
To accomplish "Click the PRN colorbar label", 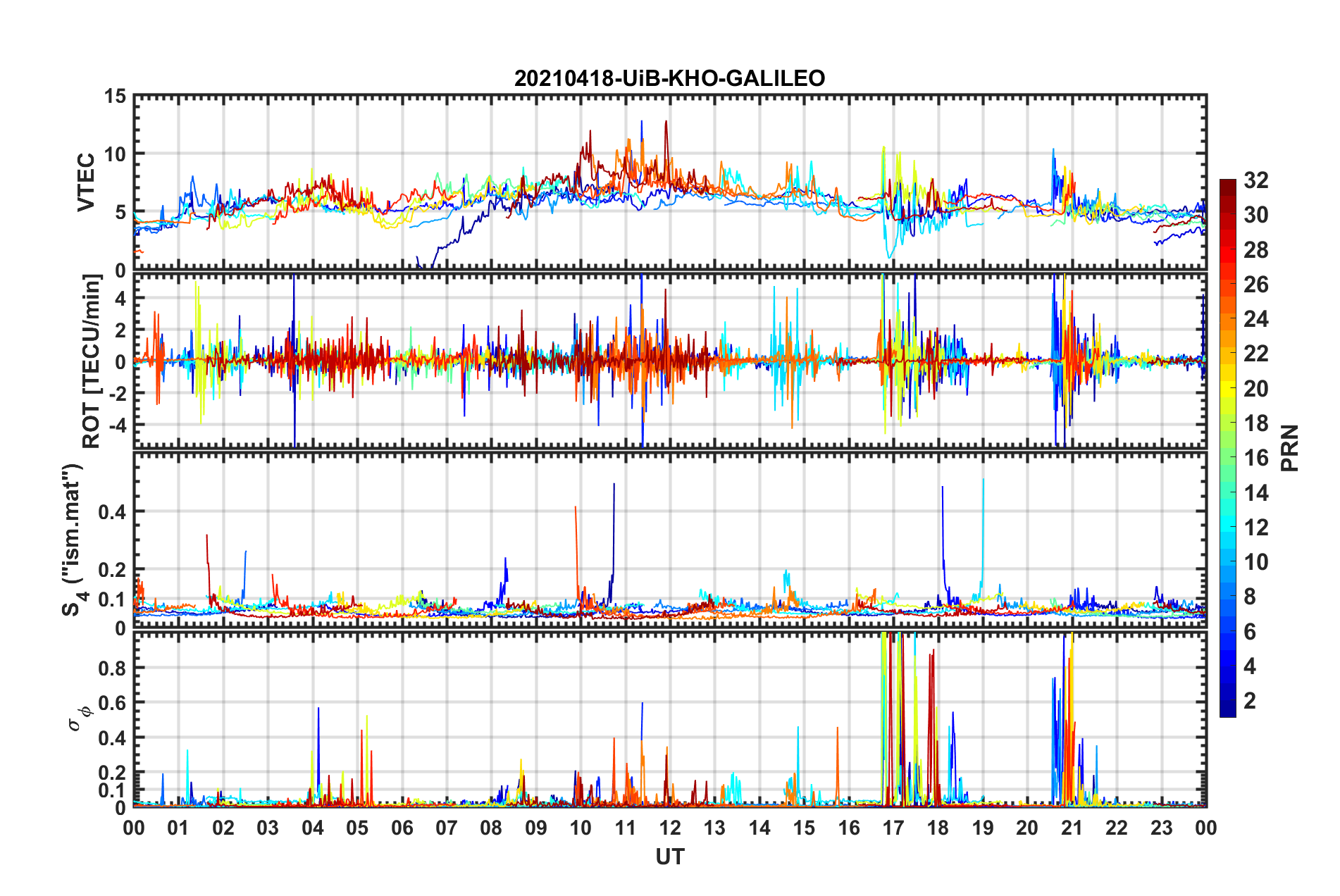I will (x=1290, y=448).
